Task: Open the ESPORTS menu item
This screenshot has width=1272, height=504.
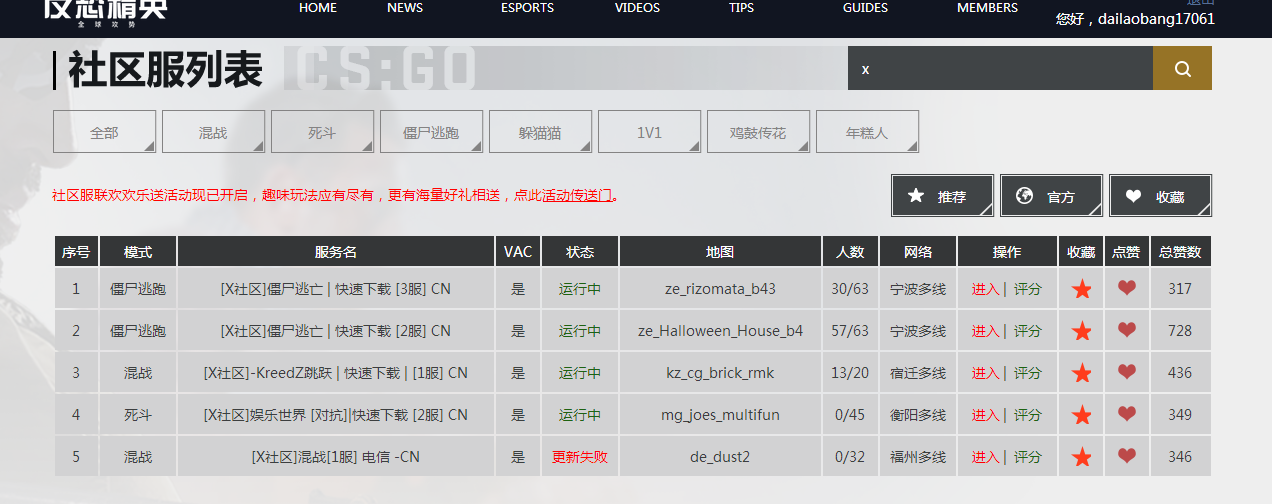Action: [x=527, y=8]
